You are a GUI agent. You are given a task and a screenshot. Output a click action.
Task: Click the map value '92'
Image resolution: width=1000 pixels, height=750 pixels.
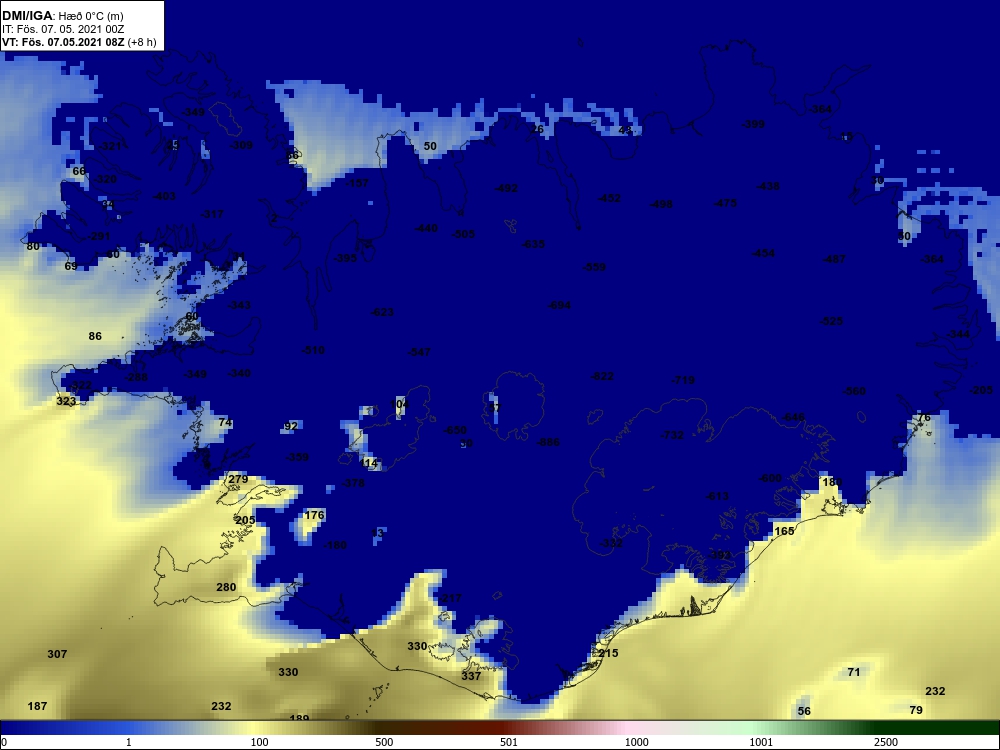tap(291, 426)
